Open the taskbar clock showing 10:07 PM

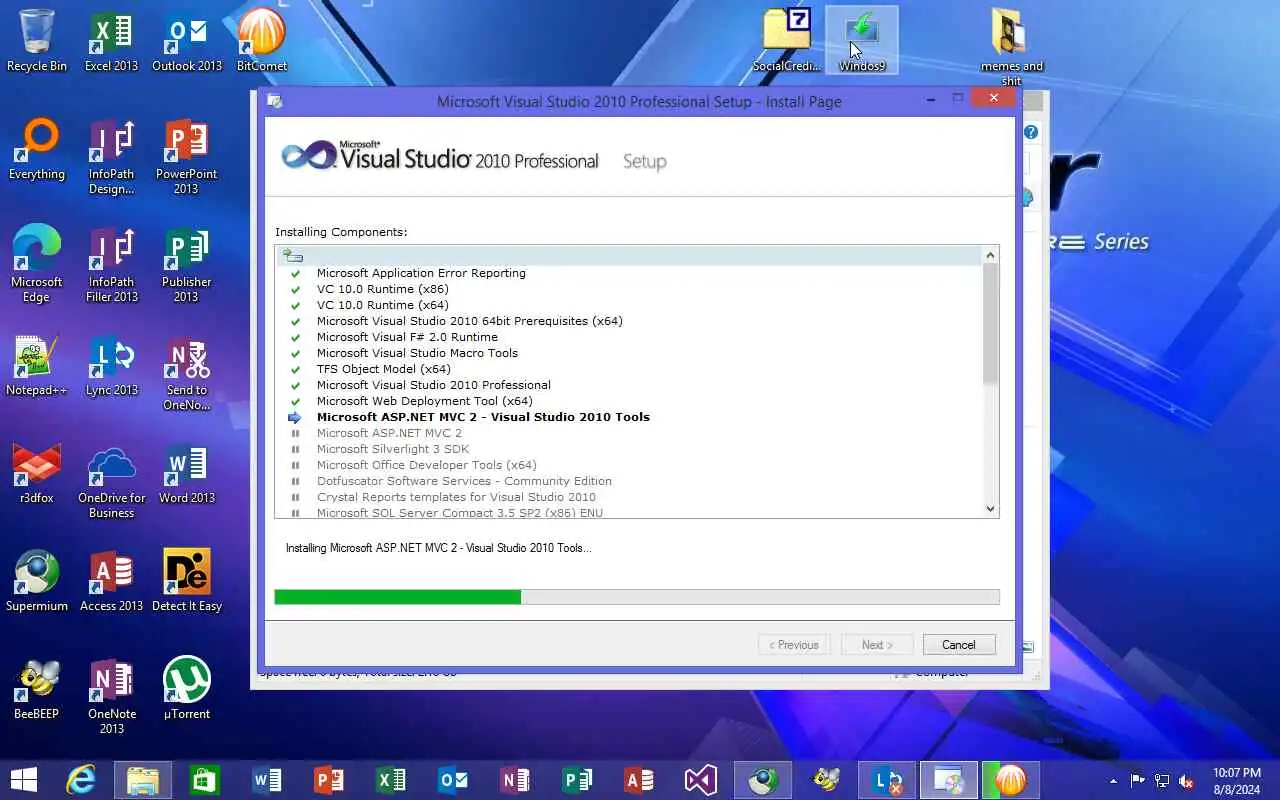[1237, 780]
